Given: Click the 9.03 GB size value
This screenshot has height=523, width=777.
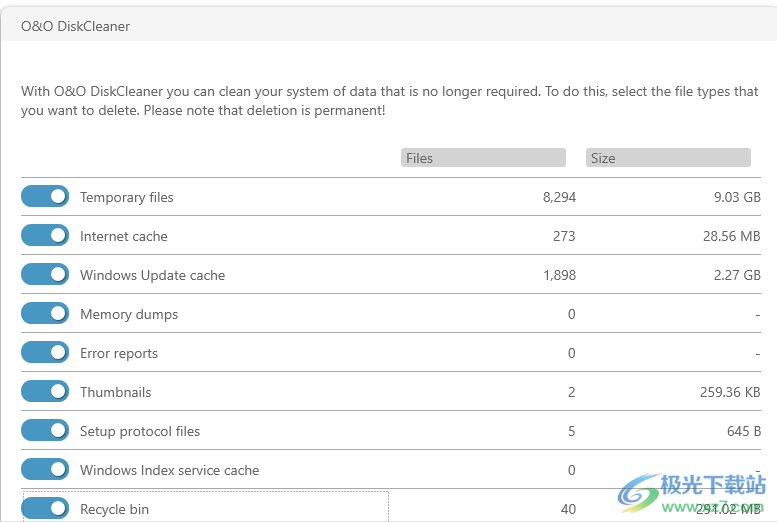Looking at the screenshot, I should pyautogui.click(x=737, y=197).
